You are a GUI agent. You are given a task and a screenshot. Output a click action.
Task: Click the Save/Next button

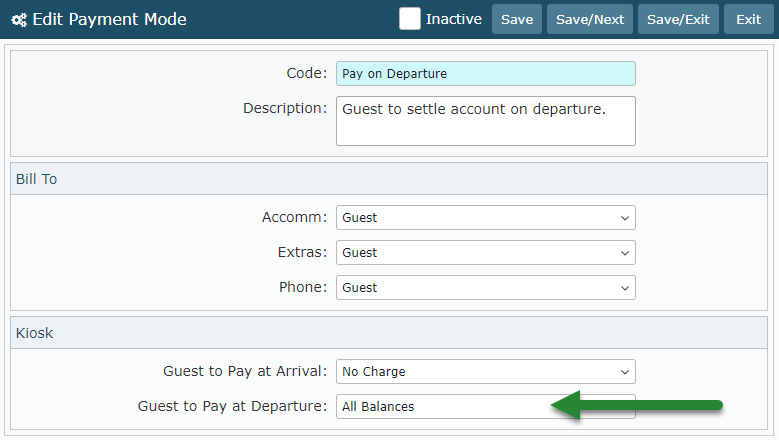coord(589,19)
